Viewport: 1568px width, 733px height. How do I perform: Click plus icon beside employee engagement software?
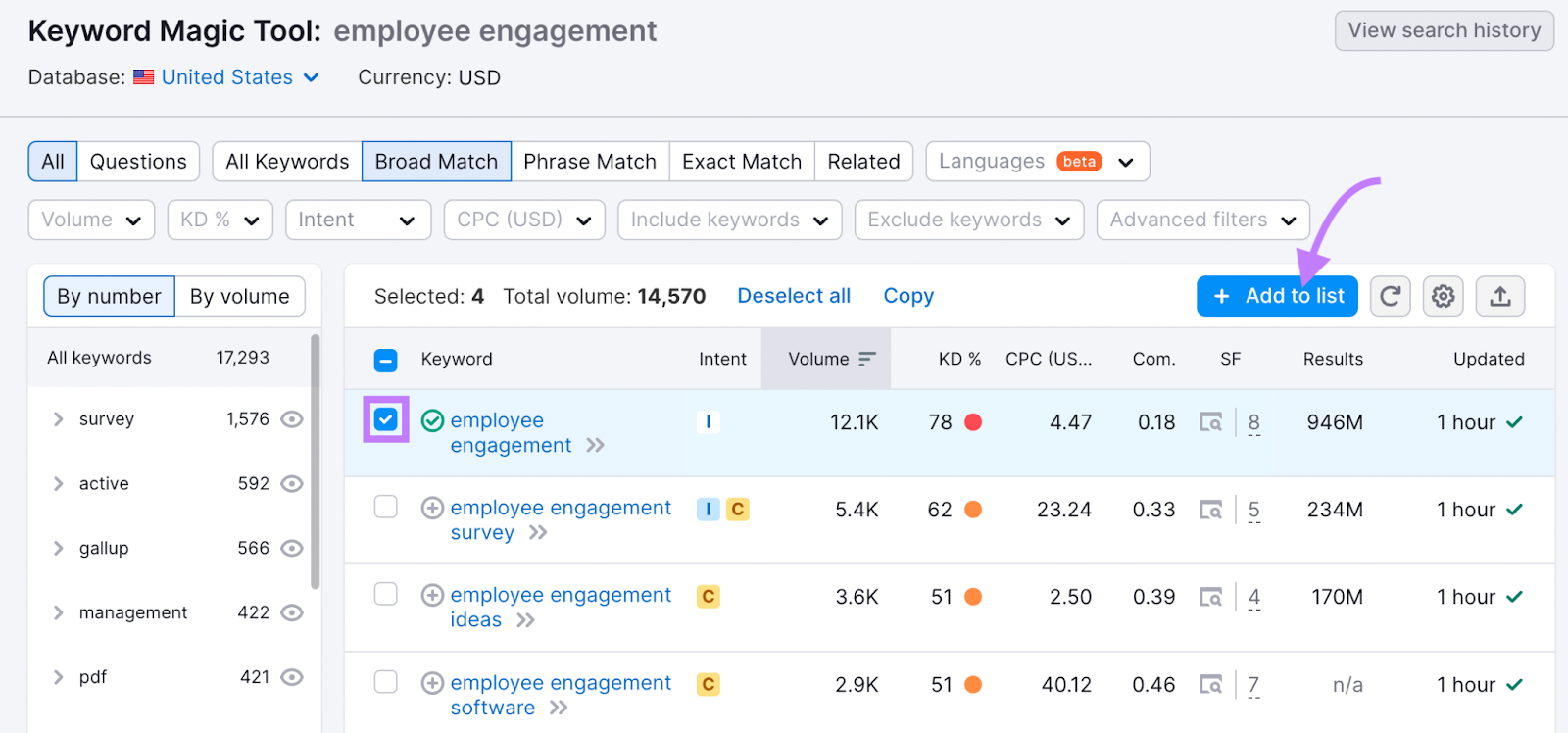pos(432,683)
